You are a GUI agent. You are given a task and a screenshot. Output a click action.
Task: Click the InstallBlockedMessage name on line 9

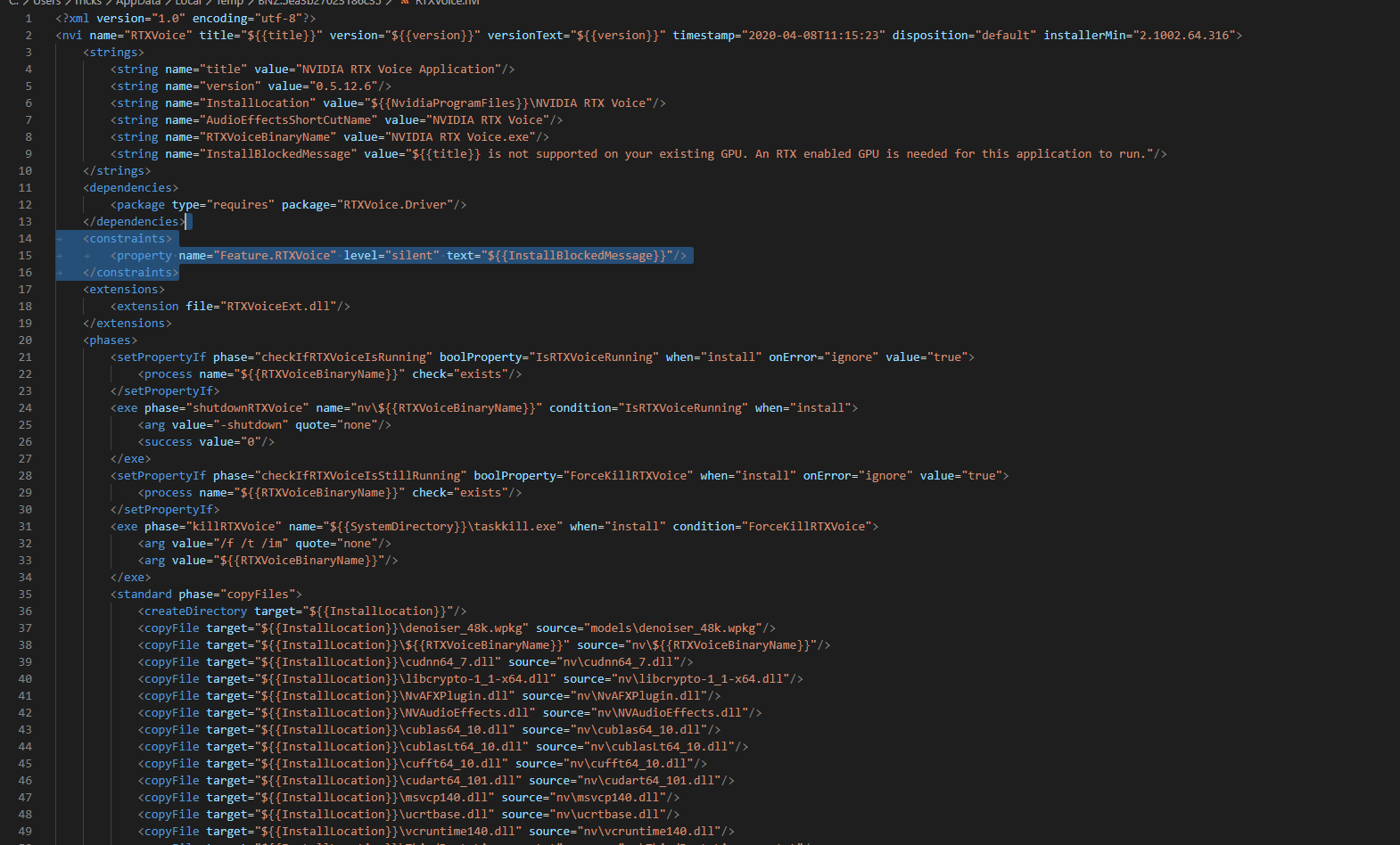point(278,153)
